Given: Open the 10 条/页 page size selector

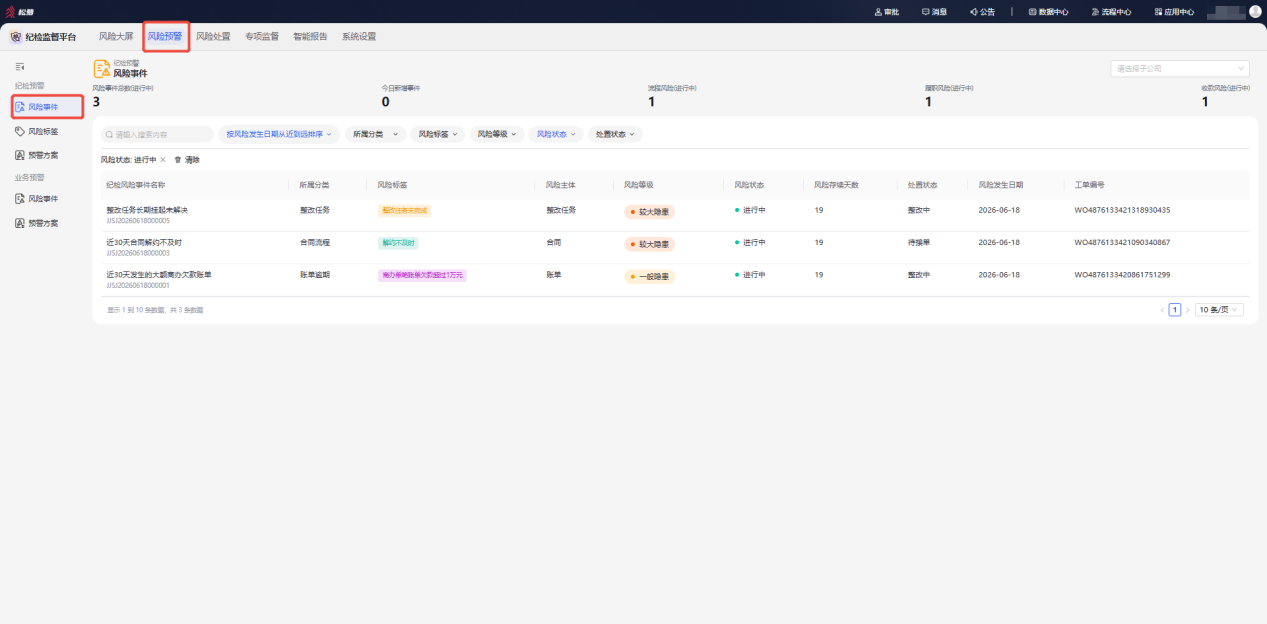Looking at the screenshot, I should 1220,310.
